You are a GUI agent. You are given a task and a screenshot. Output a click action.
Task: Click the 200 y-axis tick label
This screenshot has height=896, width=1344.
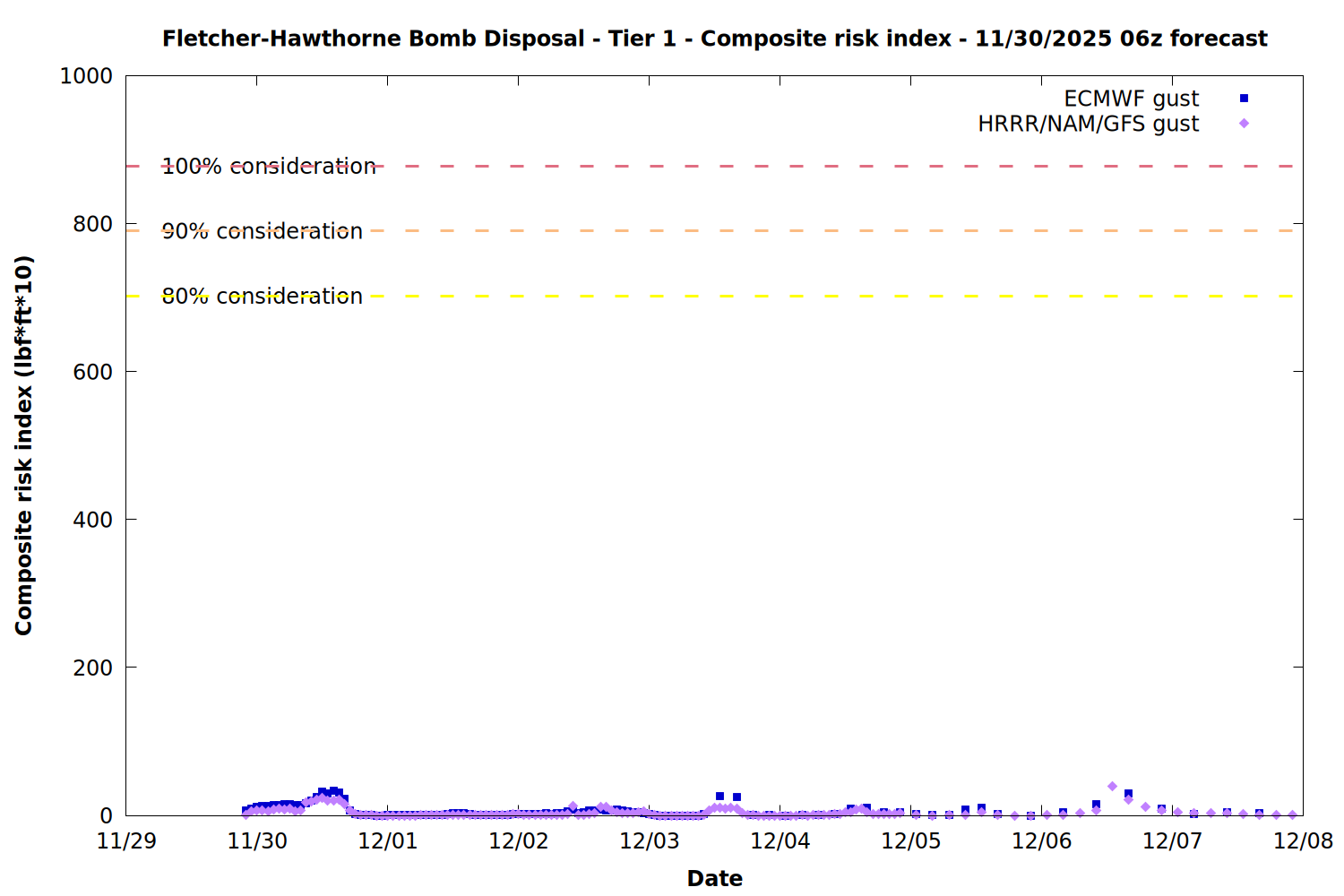92,668
